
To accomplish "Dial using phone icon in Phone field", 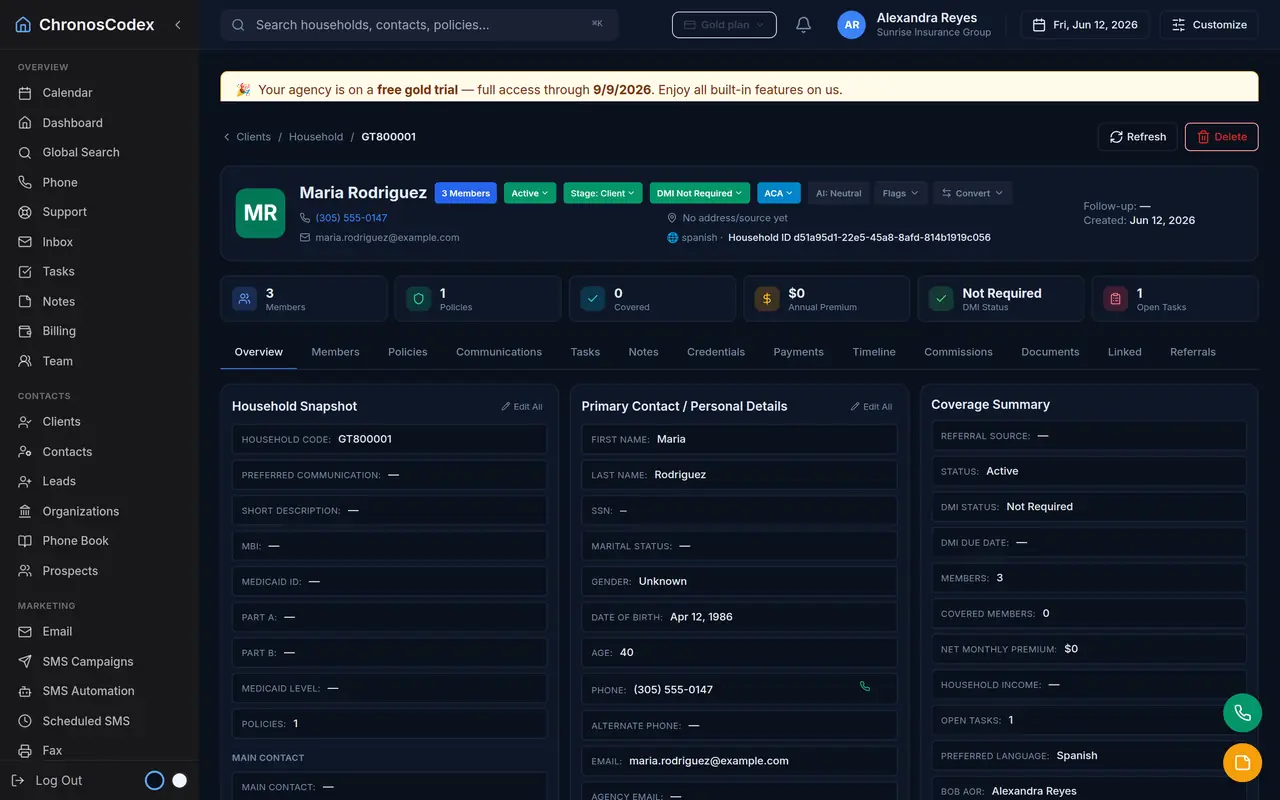I will [865, 687].
